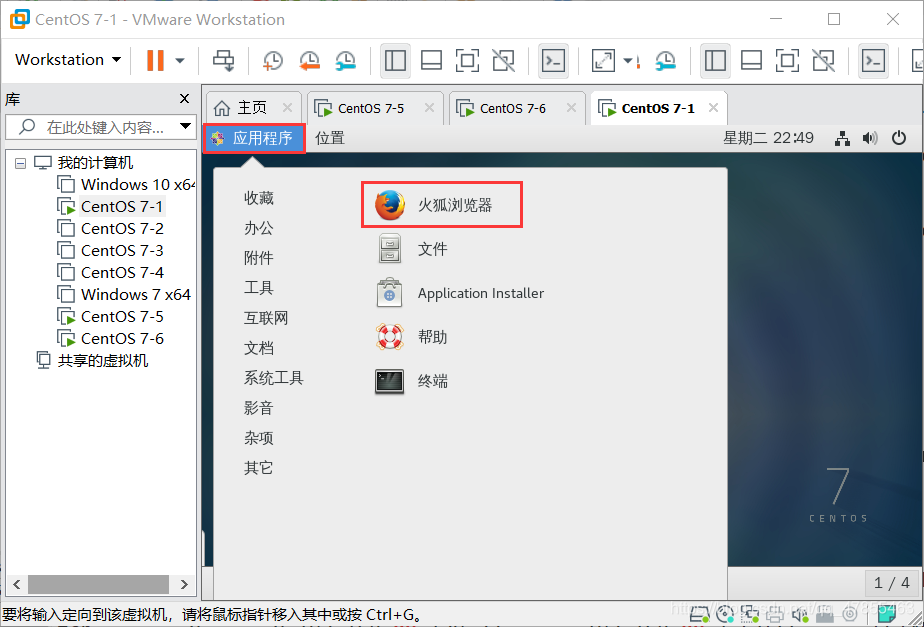This screenshot has width=924, height=627.
Task: Select the 杂项 sundry category
Action: pyautogui.click(x=259, y=438)
